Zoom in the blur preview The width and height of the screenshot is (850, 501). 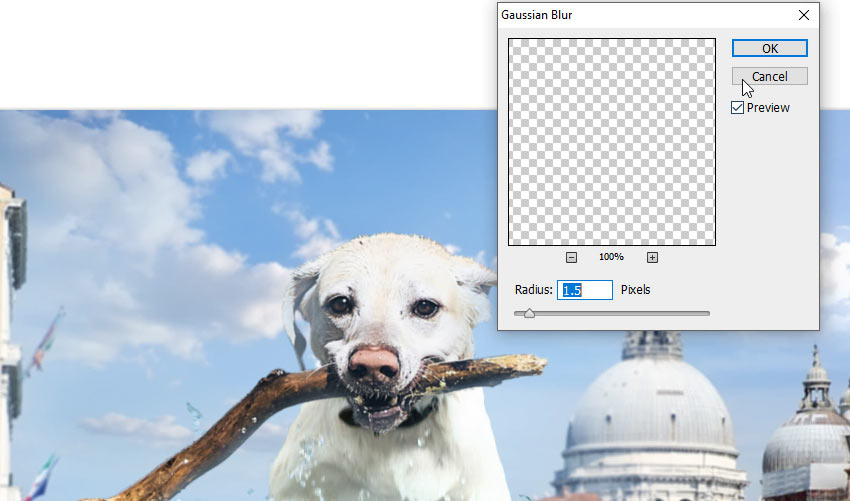point(652,258)
